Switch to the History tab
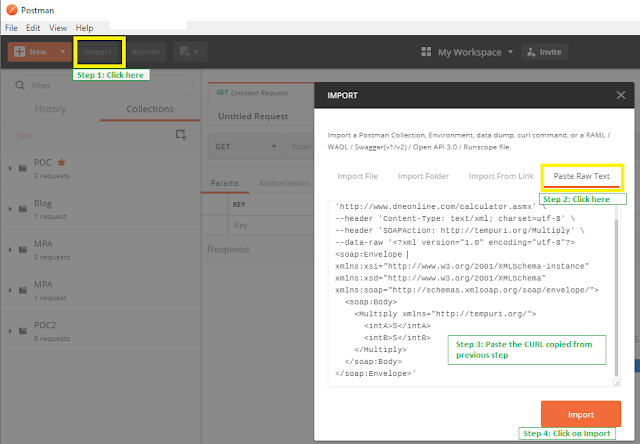The height and width of the screenshot is (444, 640). pyautogui.click(x=50, y=109)
